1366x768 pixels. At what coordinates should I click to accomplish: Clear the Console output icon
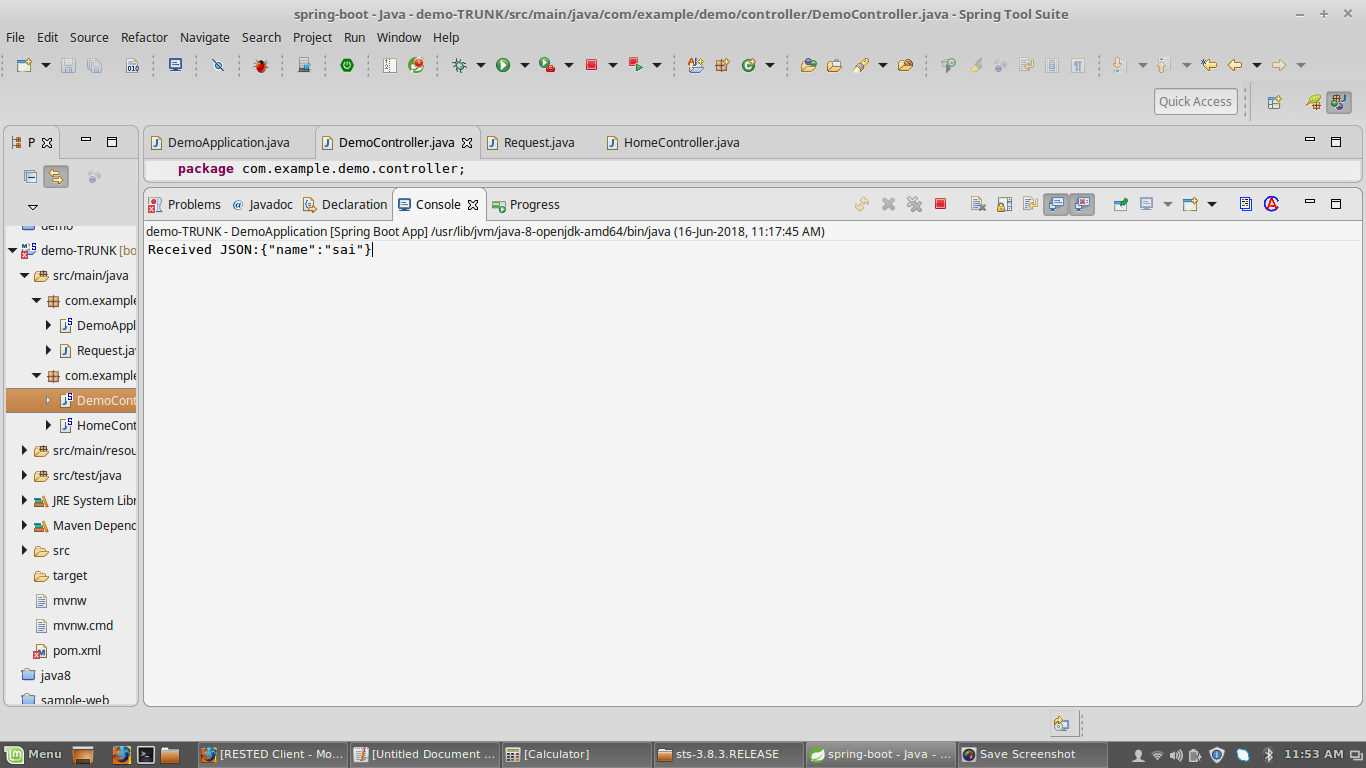978,204
